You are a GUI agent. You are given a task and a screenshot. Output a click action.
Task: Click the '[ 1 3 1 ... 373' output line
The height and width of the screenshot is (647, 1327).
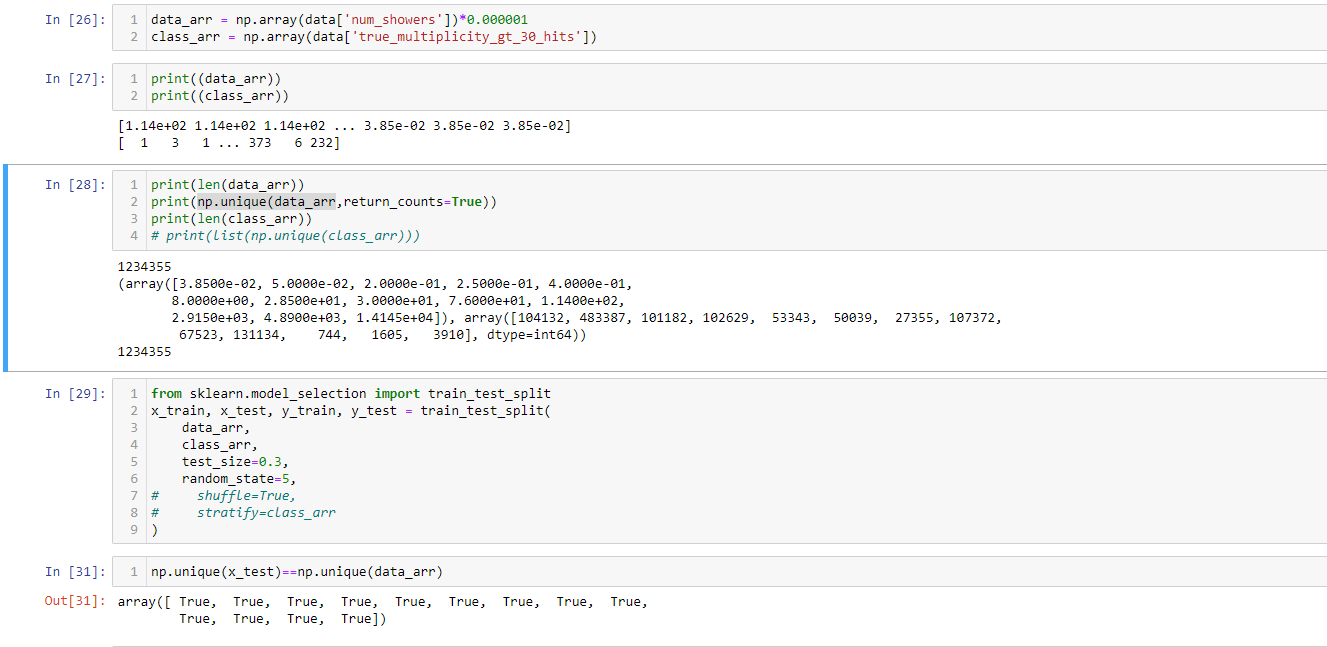(x=229, y=143)
